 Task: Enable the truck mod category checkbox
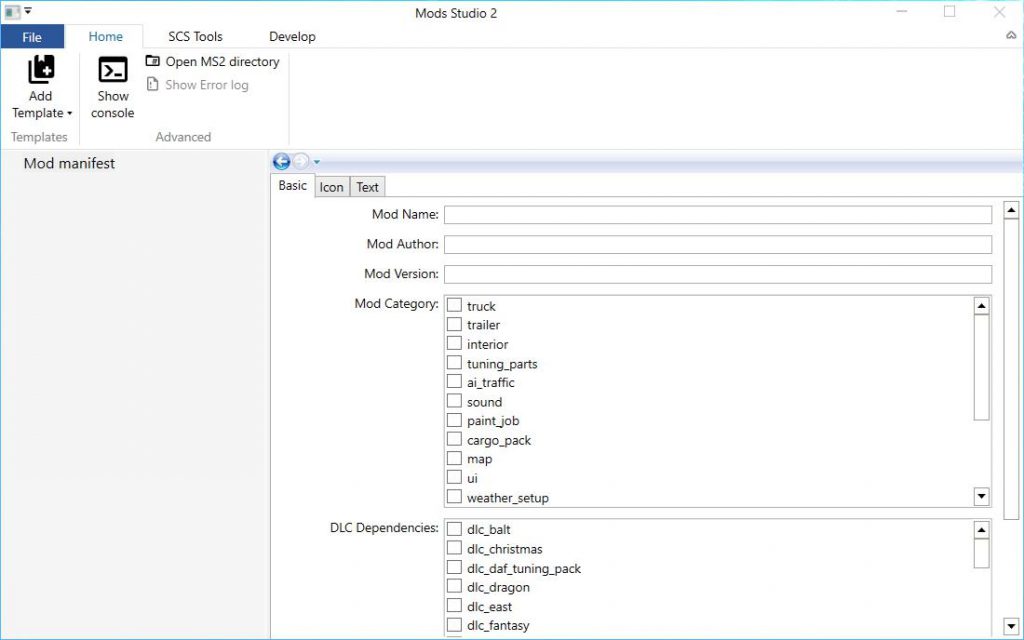tap(454, 305)
